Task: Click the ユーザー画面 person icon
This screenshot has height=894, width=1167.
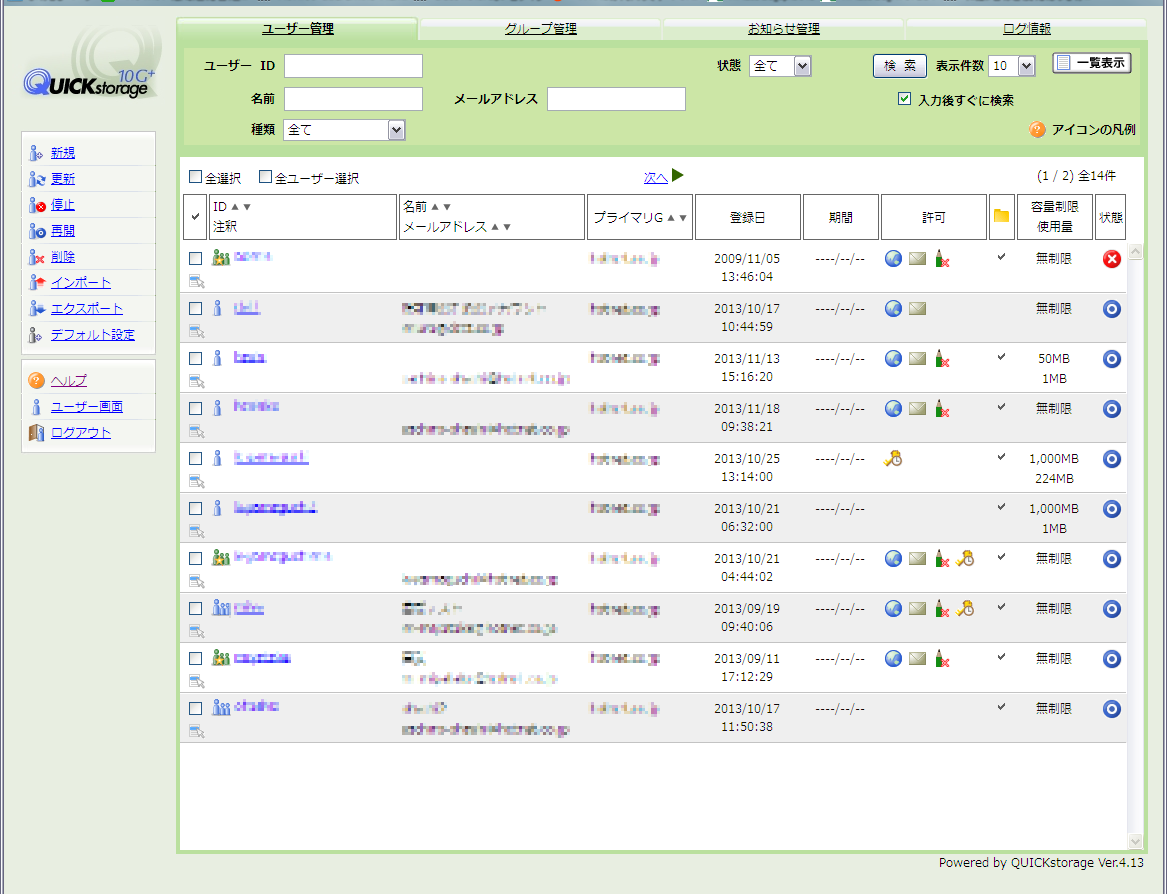Action: click(36, 406)
